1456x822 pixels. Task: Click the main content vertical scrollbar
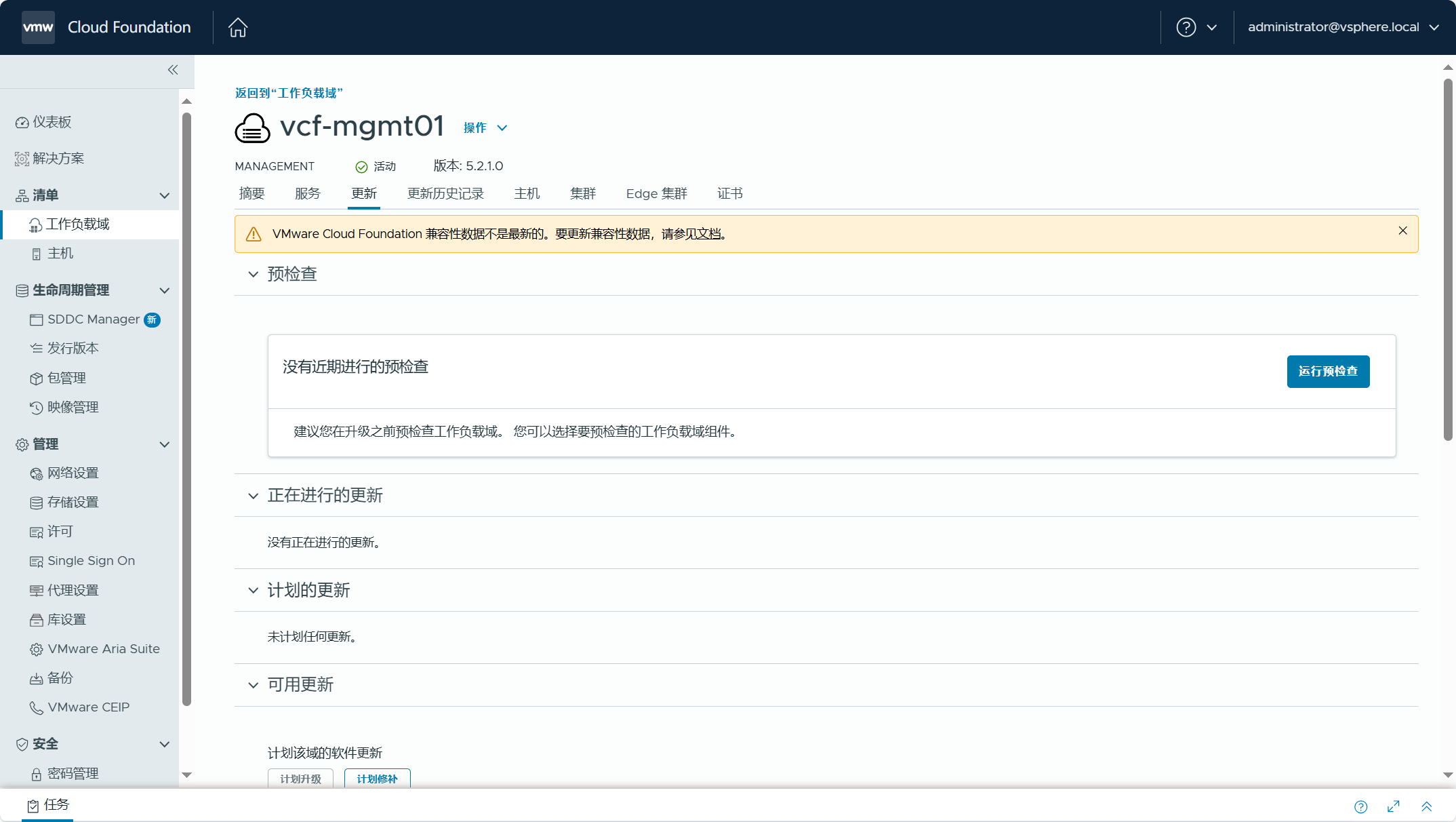pos(1448,260)
